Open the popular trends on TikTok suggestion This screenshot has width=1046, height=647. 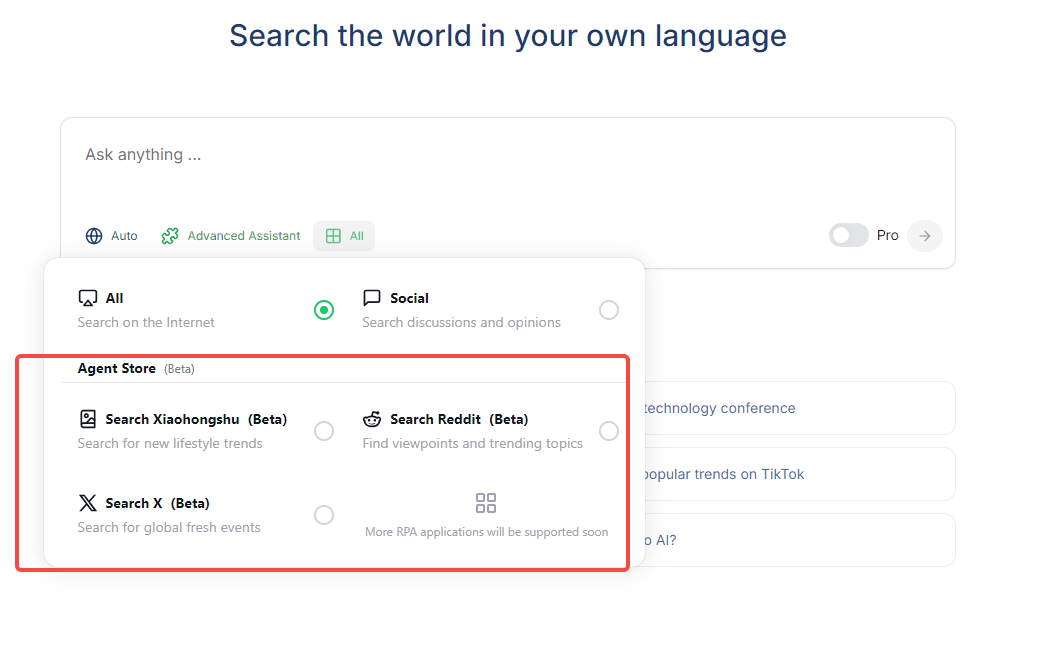799,474
